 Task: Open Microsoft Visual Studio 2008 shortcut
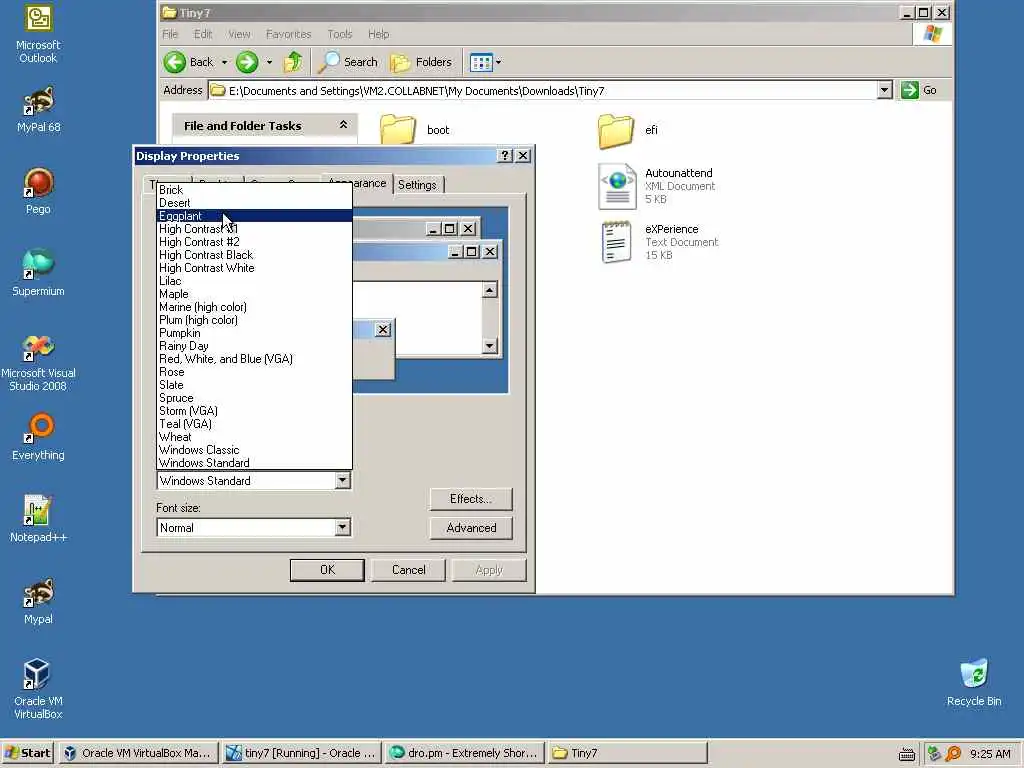[38, 363]
